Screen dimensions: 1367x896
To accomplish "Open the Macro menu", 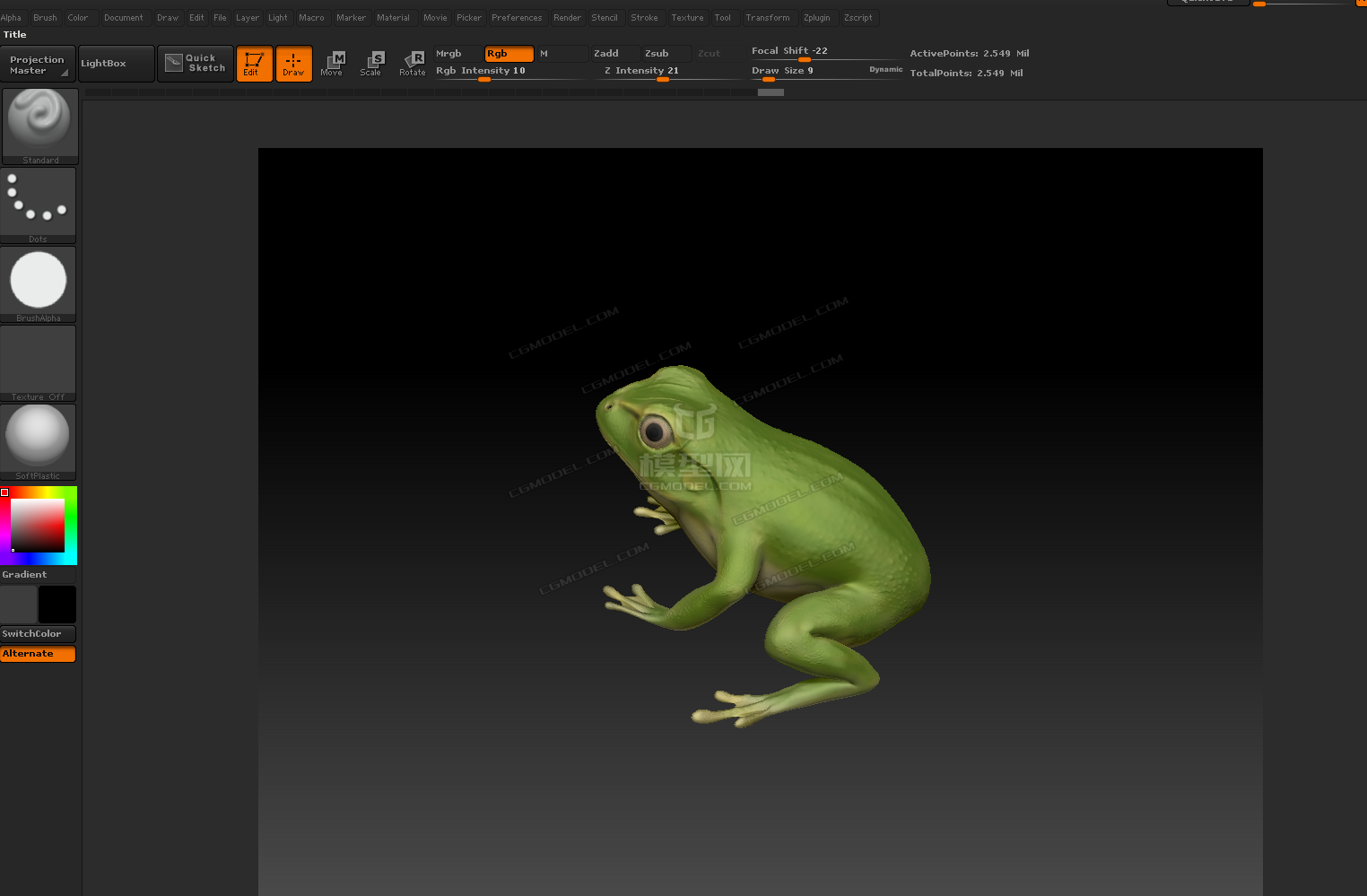I will point(312,18).
